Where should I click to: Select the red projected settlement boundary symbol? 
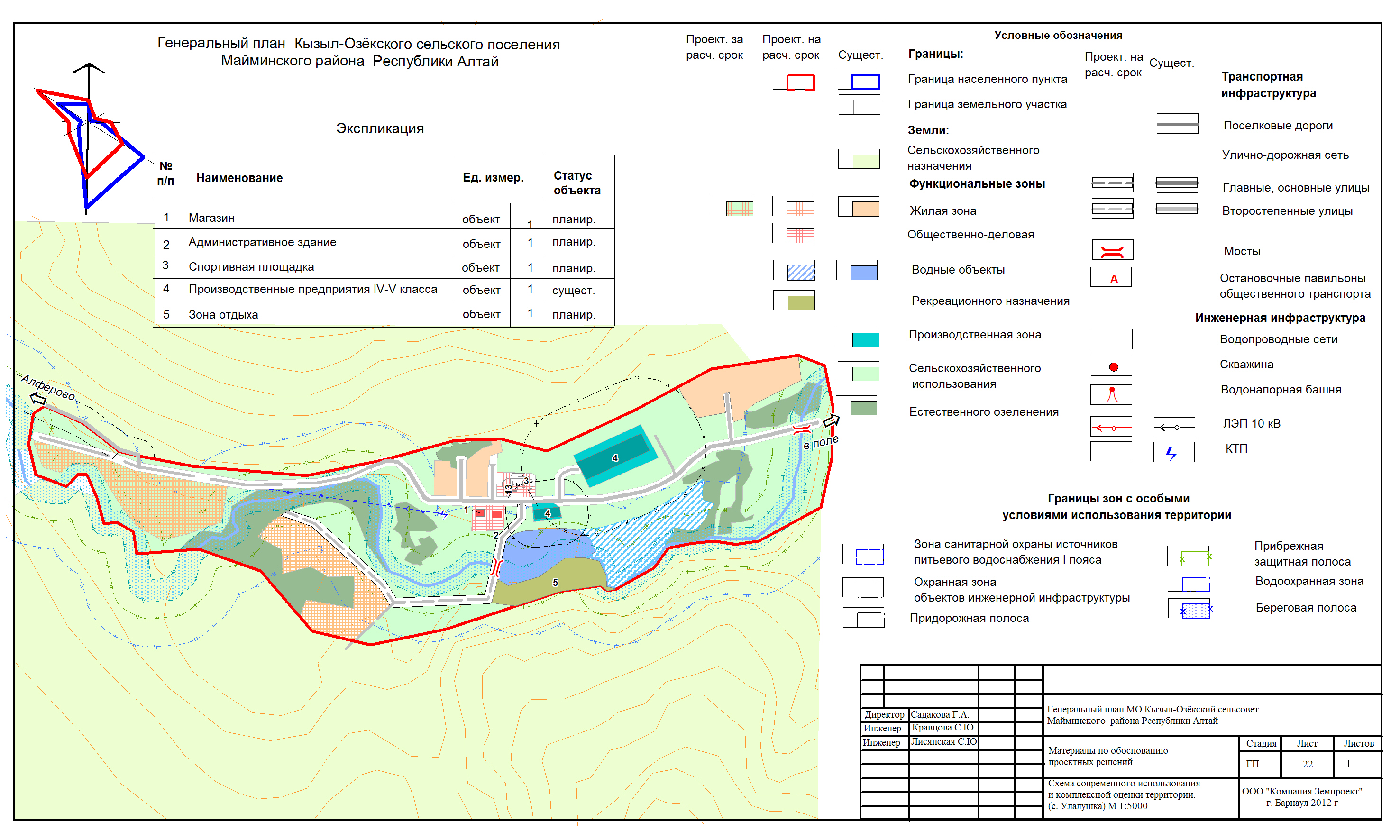[x=794, y=81]
